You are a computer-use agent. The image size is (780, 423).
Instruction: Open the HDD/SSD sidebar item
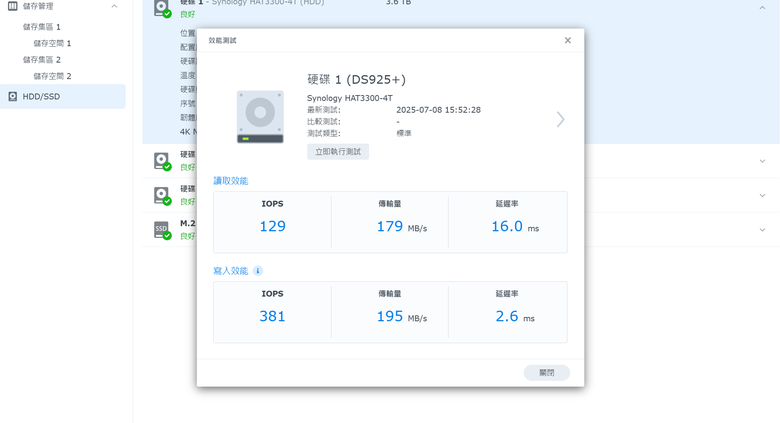(63, 97)
